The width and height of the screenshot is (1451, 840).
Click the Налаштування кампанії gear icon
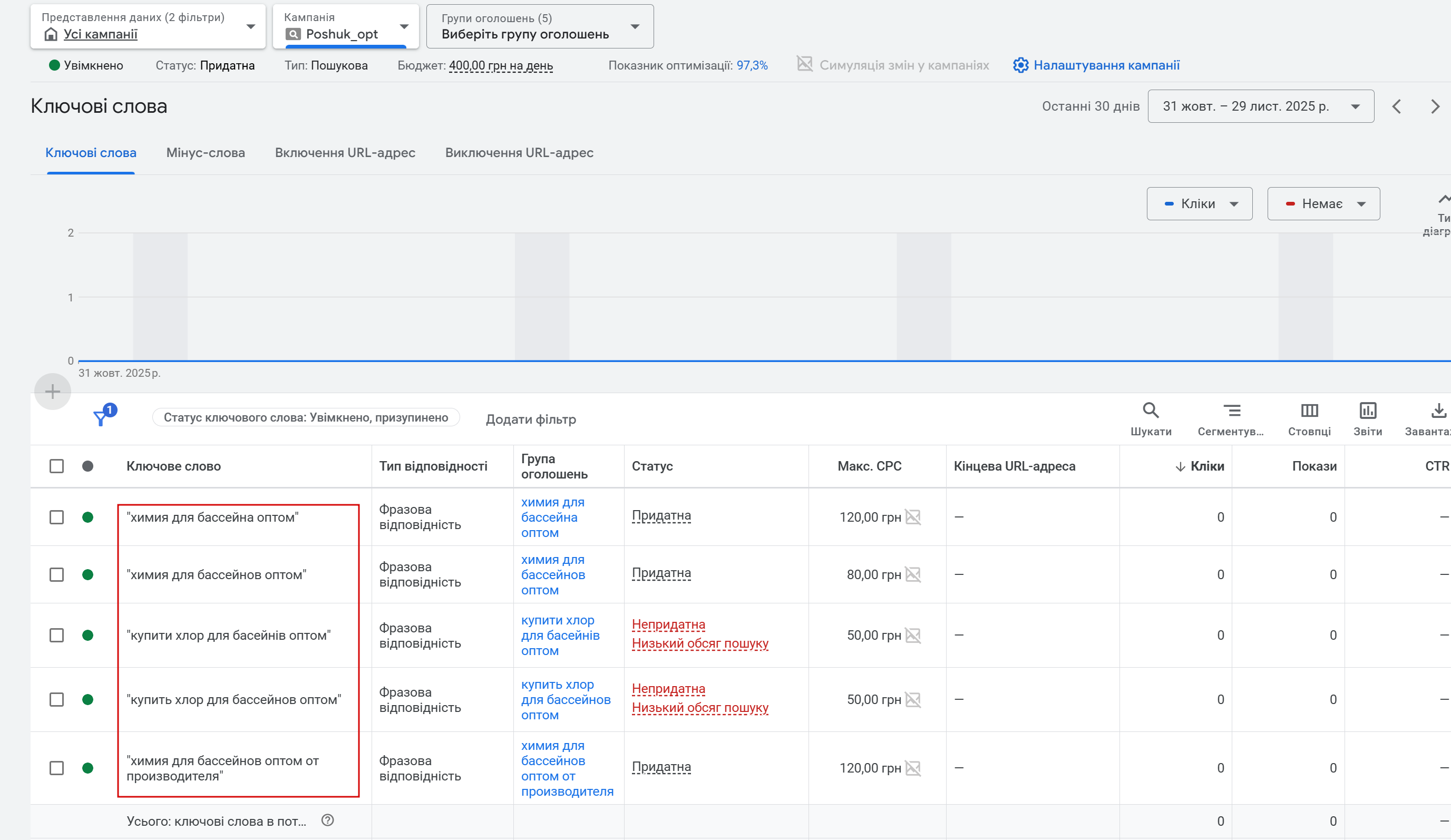click(1020, 65)
